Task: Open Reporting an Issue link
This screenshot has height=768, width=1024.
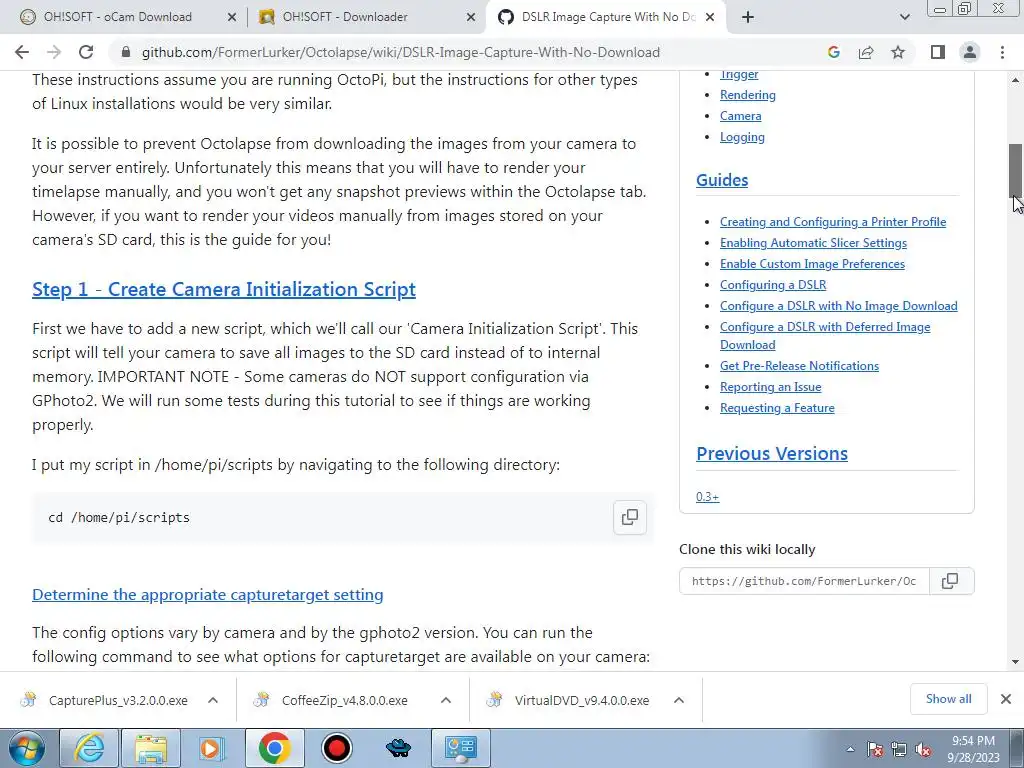Action: pos(771,387)
